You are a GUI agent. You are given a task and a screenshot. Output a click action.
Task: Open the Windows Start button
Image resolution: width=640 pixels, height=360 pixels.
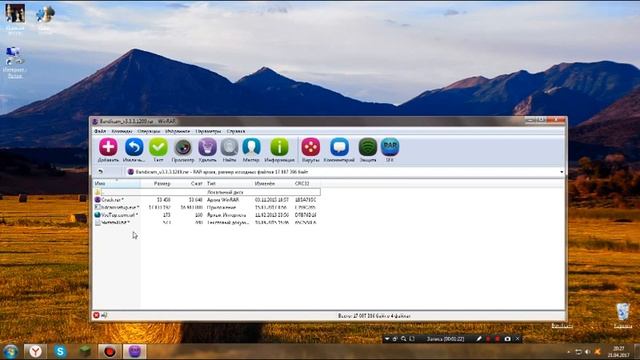point(11,351)
